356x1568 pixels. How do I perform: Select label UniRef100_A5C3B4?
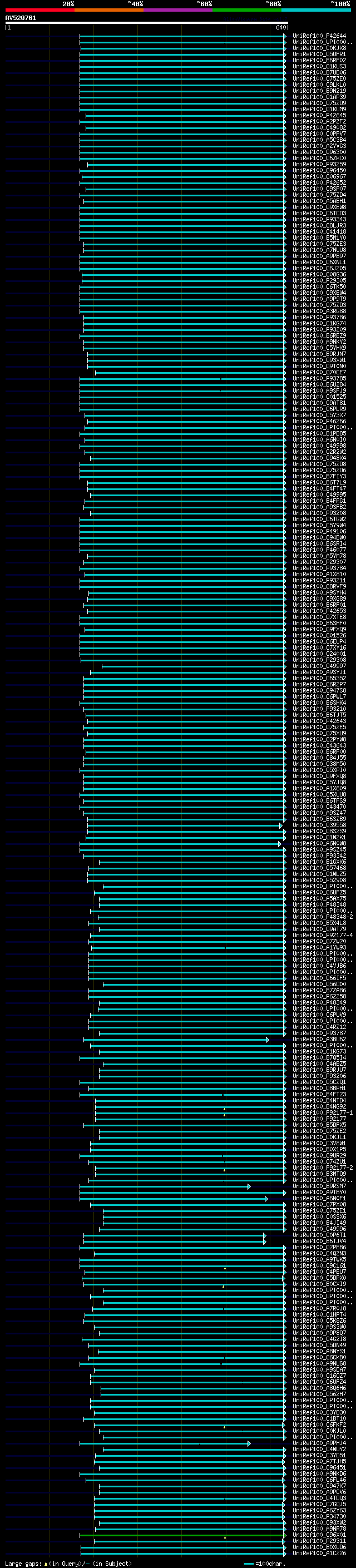tap(319, 140)
